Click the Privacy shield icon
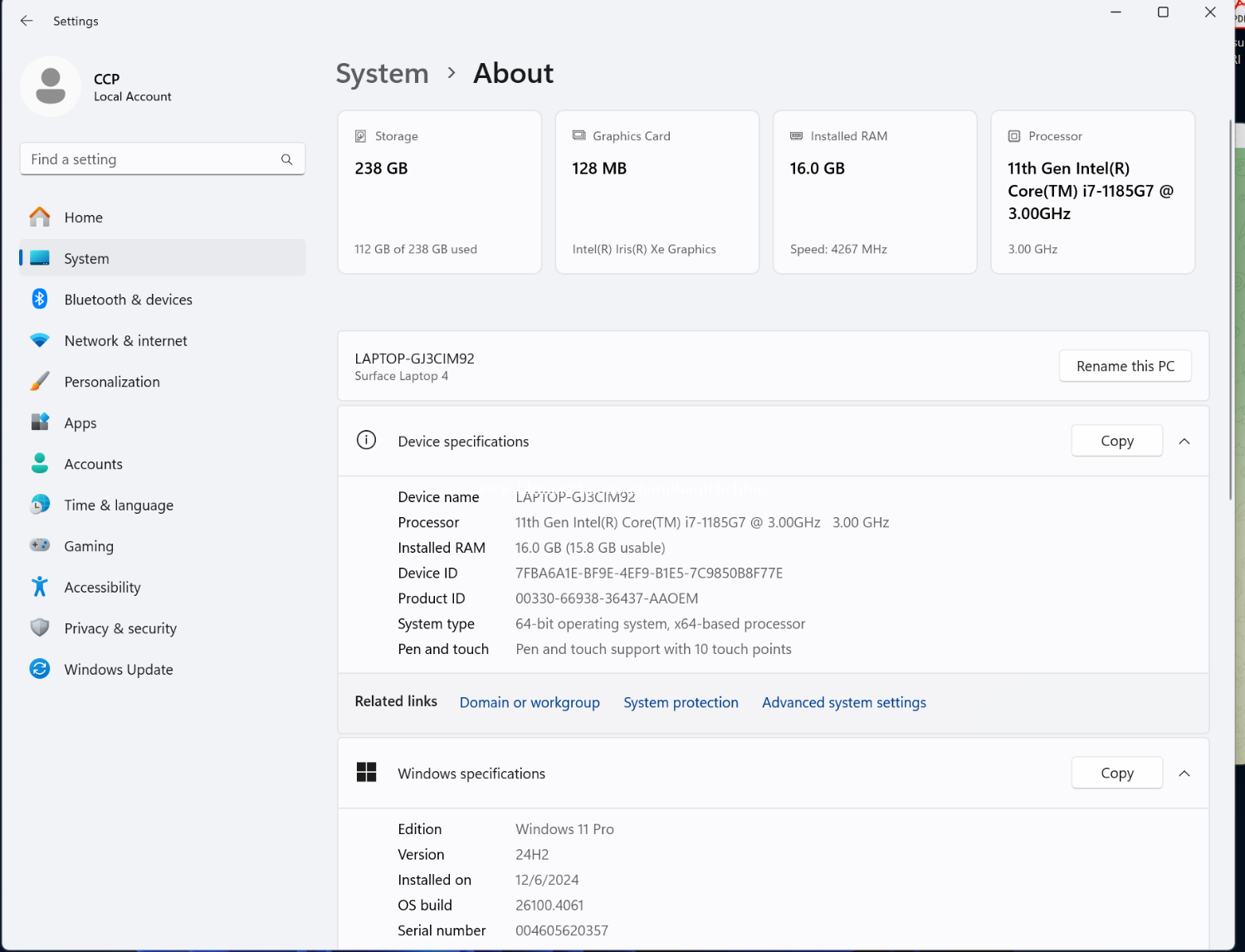 point(40,627)
